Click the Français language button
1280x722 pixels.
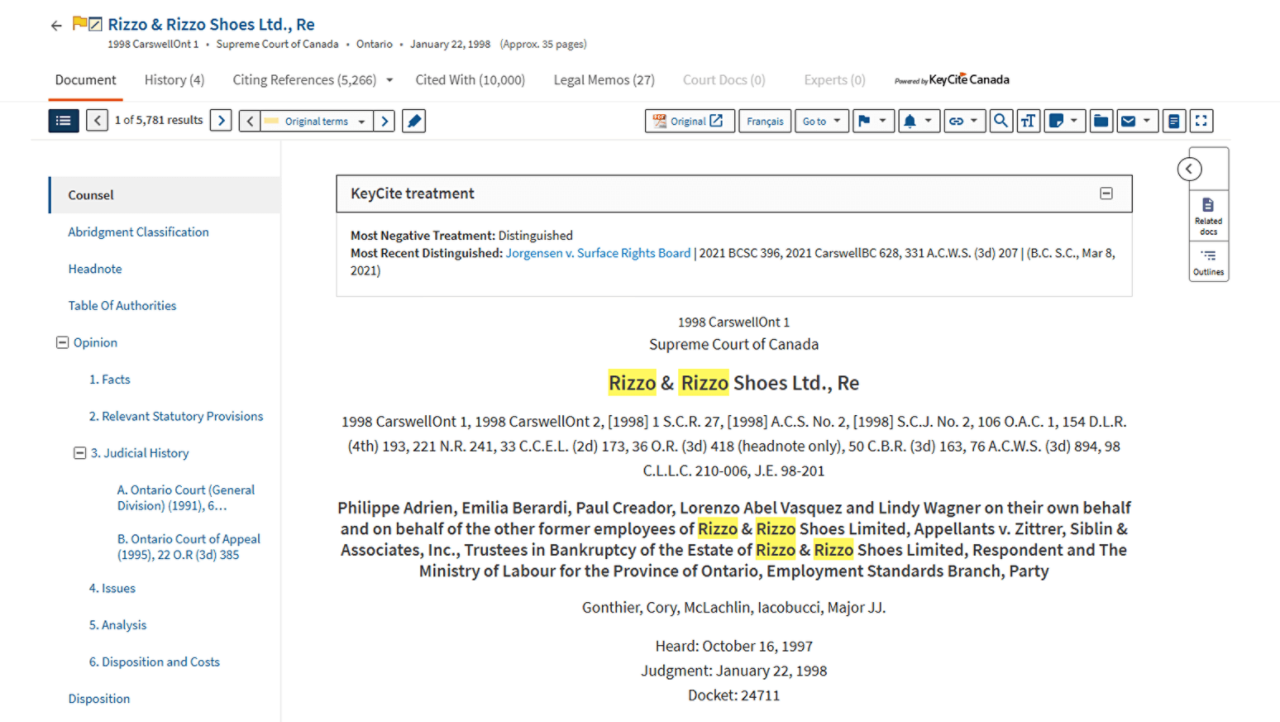[765, 121]
